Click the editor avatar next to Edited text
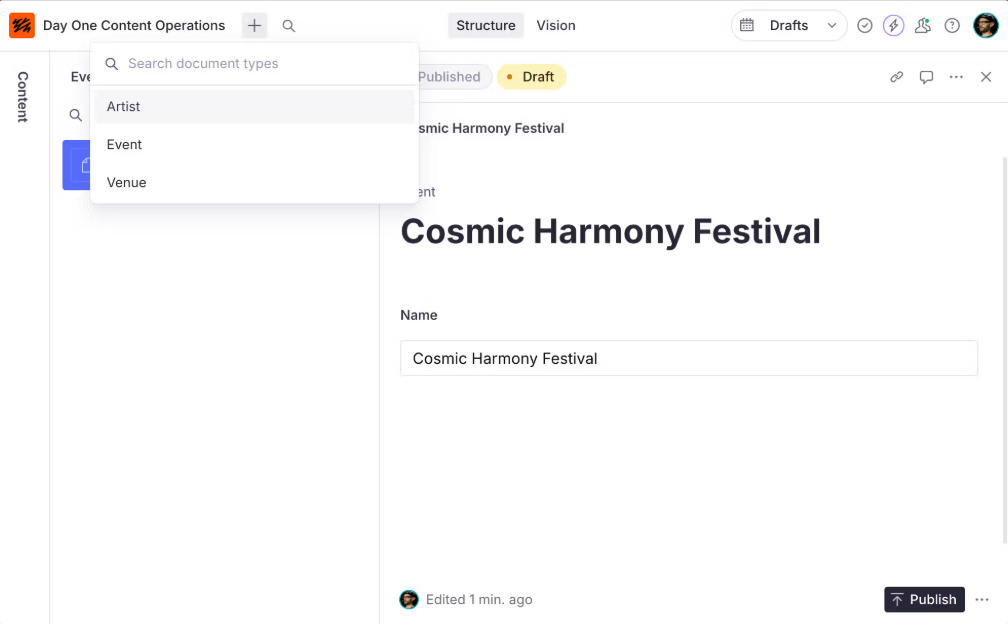The image size is (1008, 624). tap(409, 600)
